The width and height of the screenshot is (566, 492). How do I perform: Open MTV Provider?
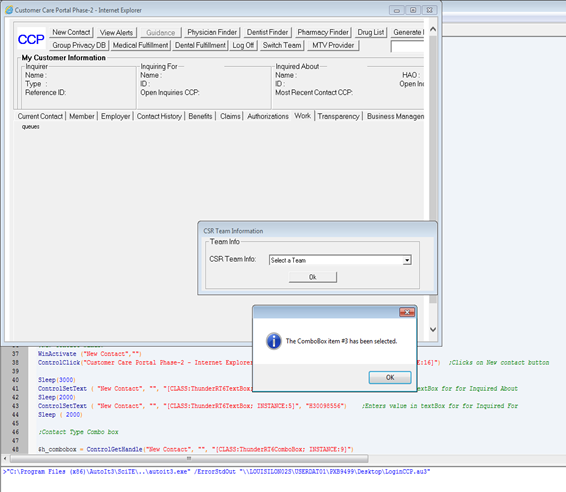333,45
